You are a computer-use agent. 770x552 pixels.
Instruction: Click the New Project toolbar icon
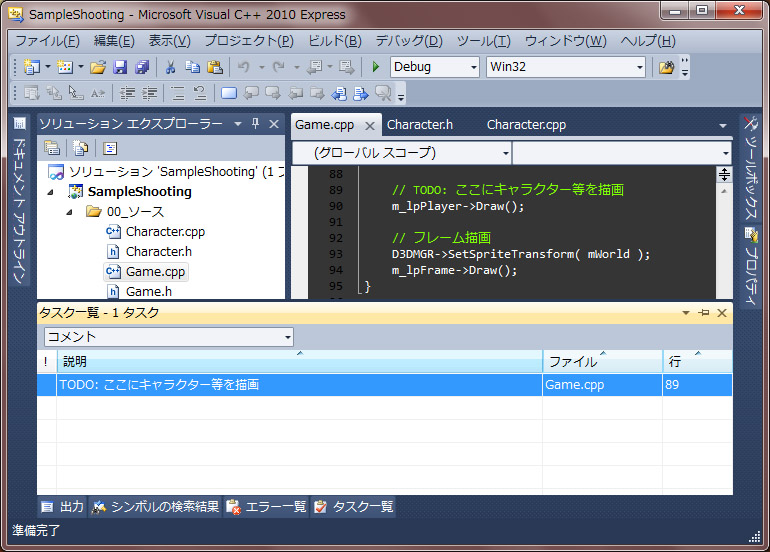point(32,67)
